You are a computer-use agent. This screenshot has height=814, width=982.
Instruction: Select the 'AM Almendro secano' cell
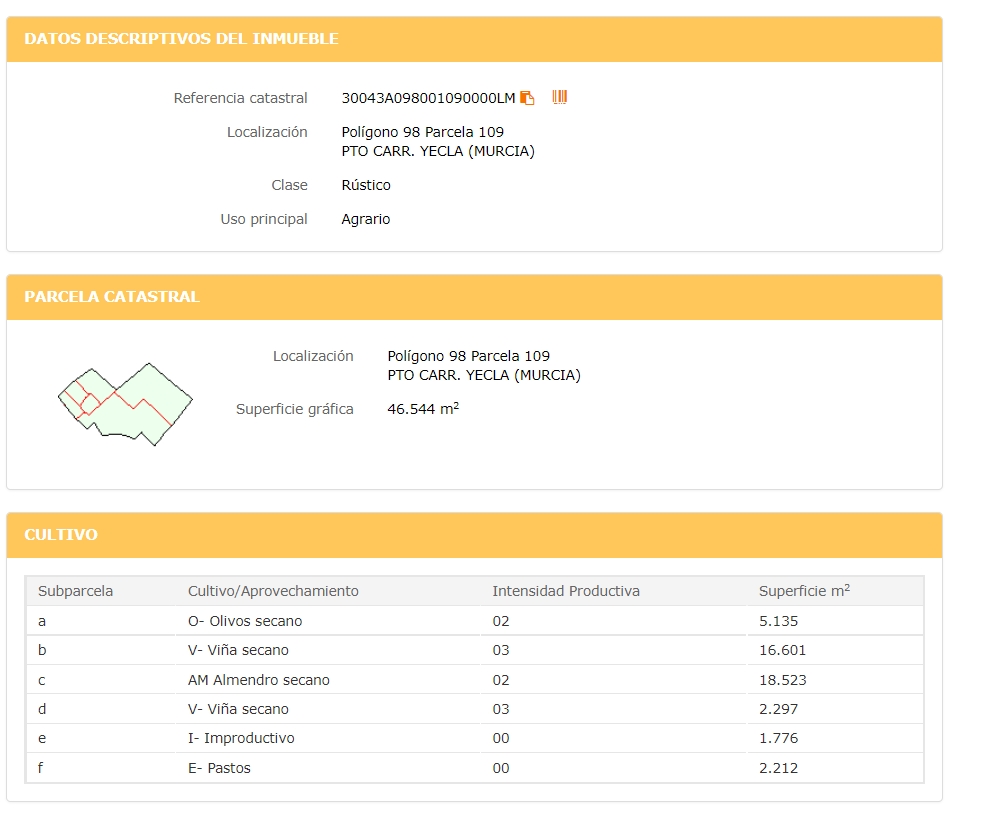point(259,680)
